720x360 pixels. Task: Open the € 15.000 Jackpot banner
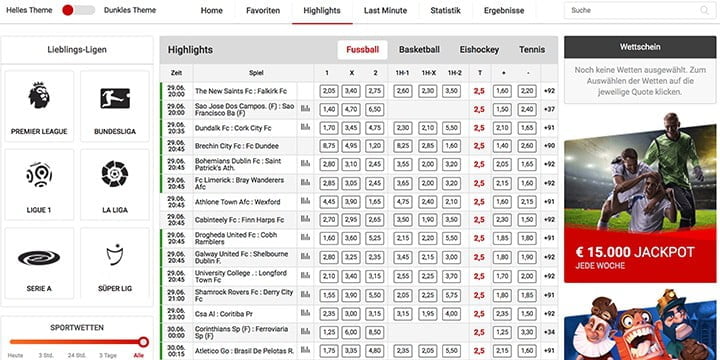coord(640,198)
